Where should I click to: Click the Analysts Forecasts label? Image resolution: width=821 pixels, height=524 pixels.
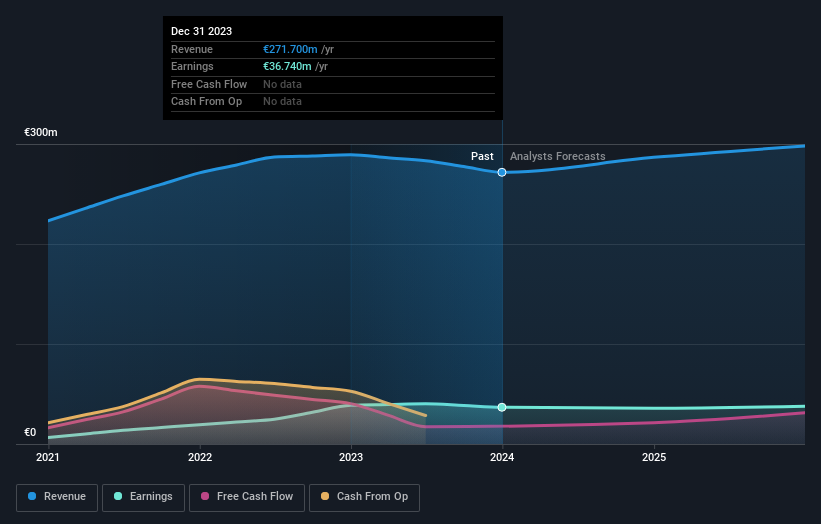(558, 157)
